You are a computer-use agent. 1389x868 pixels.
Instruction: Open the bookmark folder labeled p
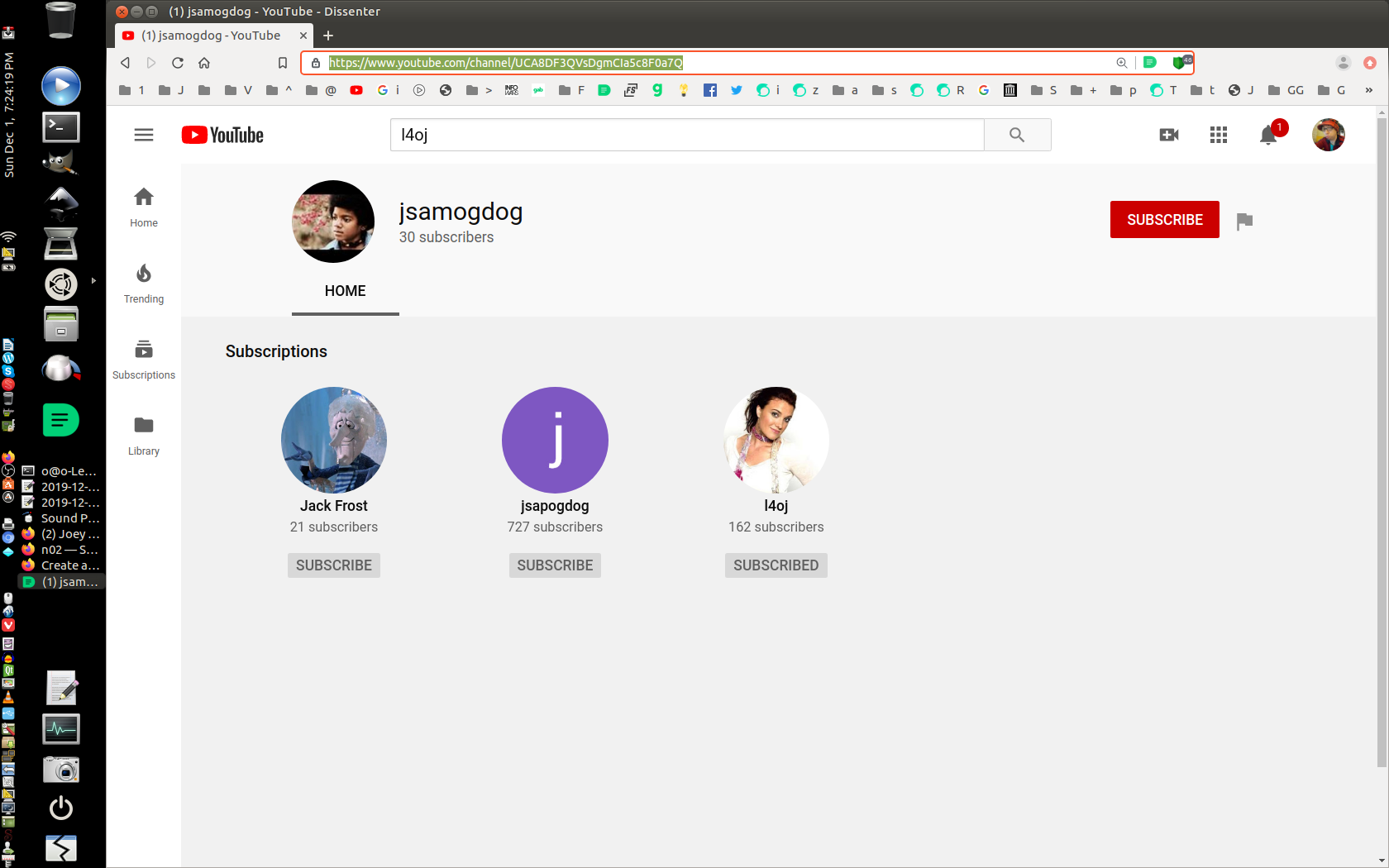(x=1124, y=90)
